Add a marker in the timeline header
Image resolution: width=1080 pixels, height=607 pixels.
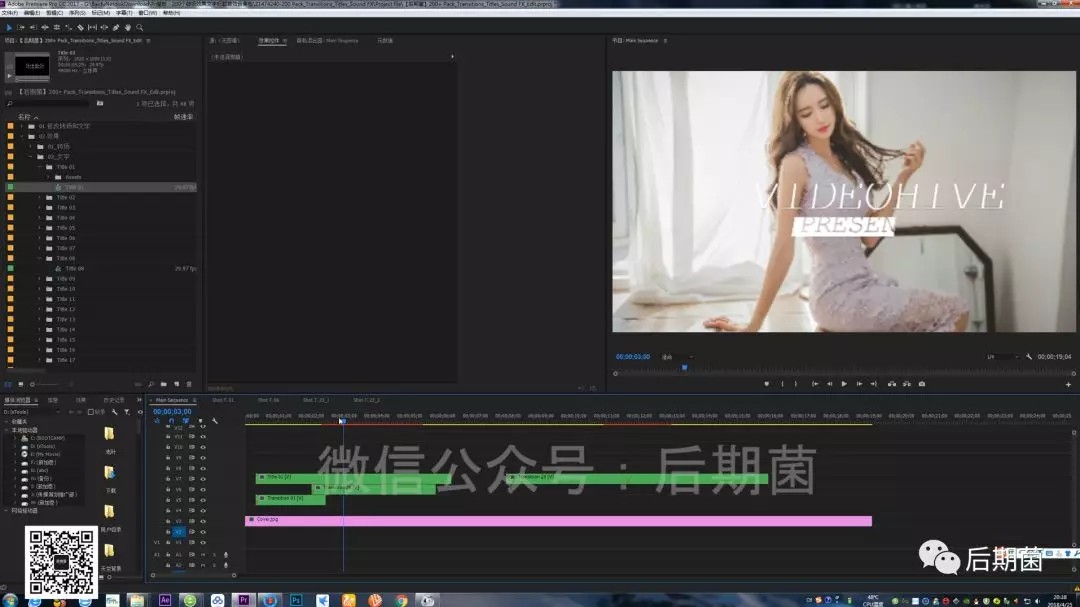click(200, 420)
